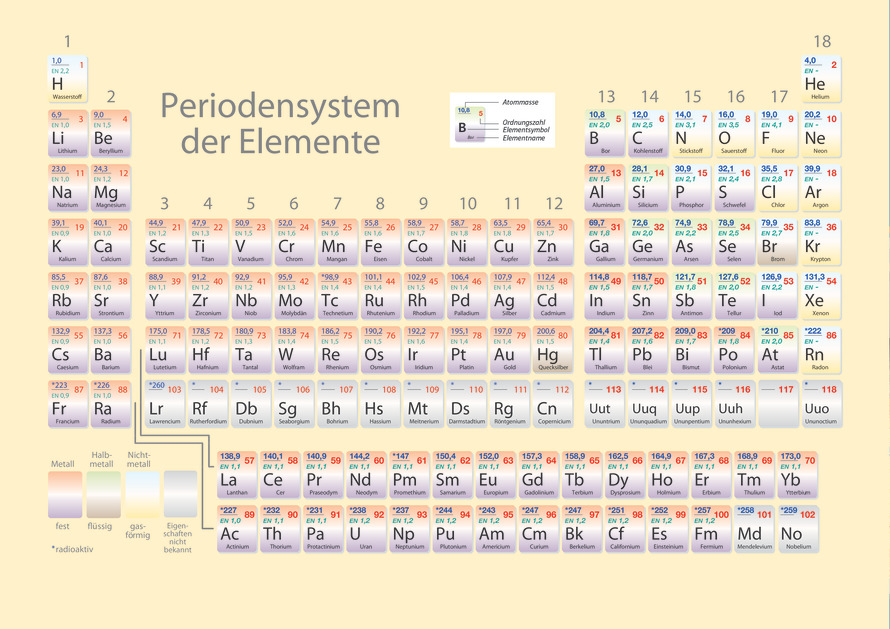Screen dimensions: 890x629
Task: Click the Kupfer (Cu) element tile
Action: click(510, 242)
